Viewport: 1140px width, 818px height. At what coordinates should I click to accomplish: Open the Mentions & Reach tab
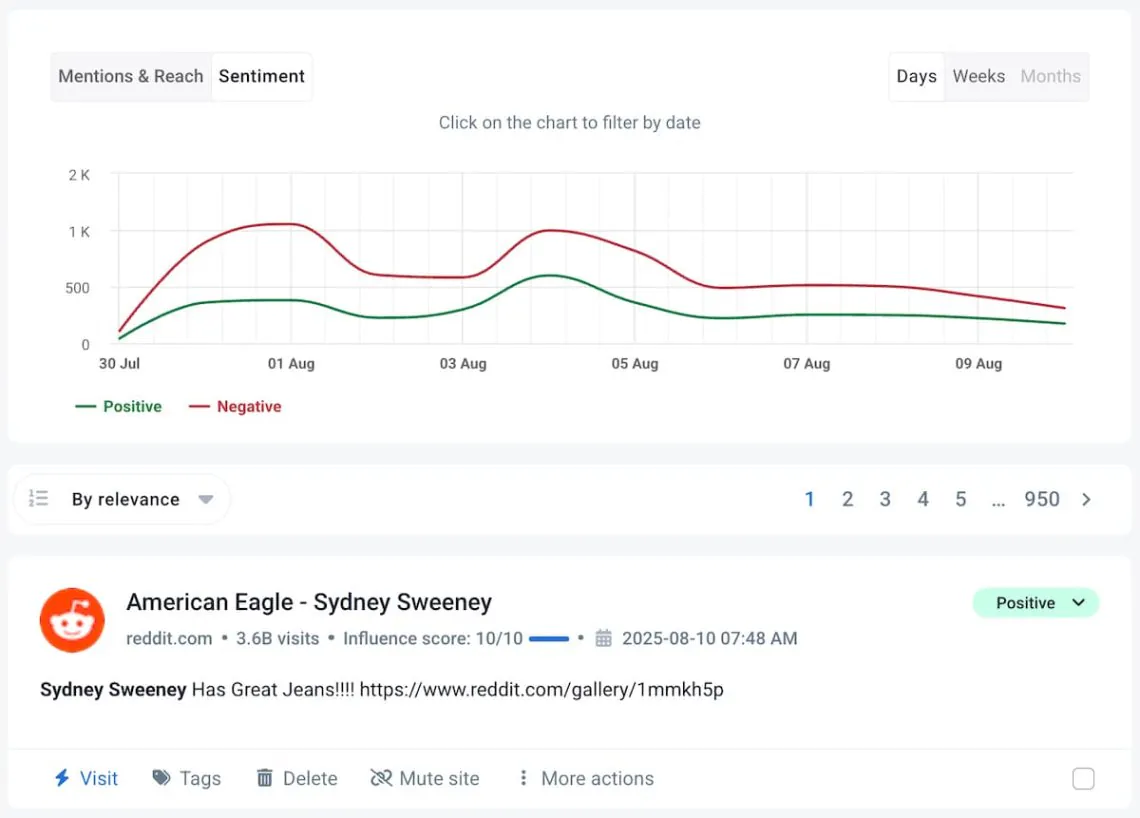(131, 76)
